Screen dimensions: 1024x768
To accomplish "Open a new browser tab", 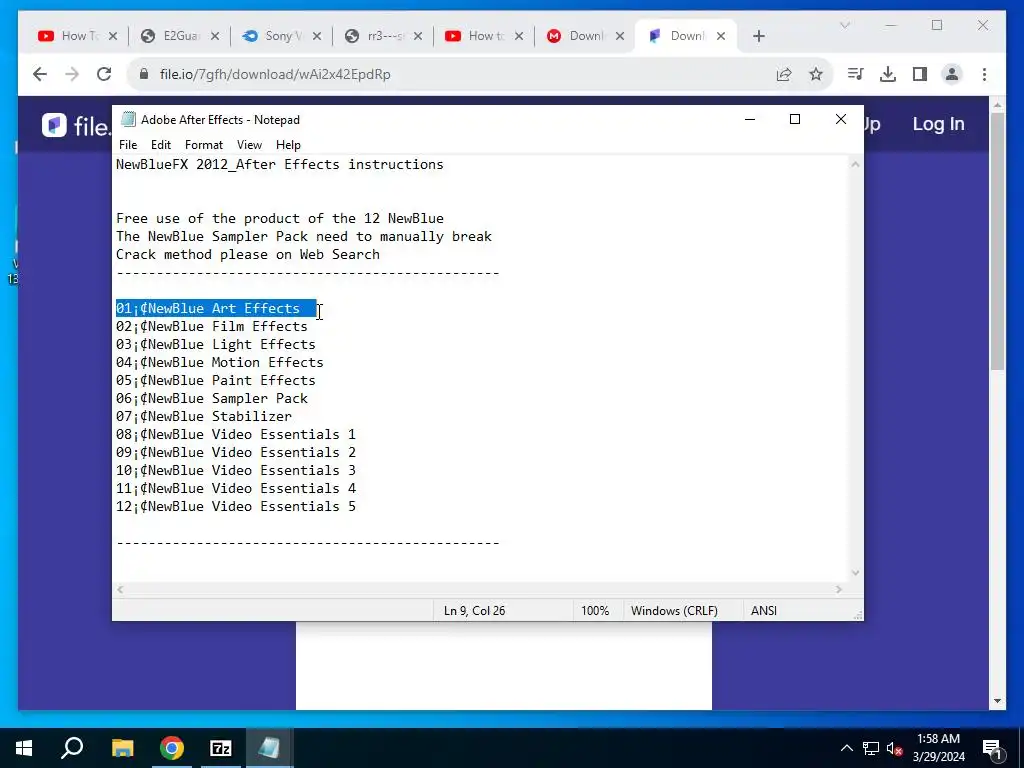I will (758, 36).
